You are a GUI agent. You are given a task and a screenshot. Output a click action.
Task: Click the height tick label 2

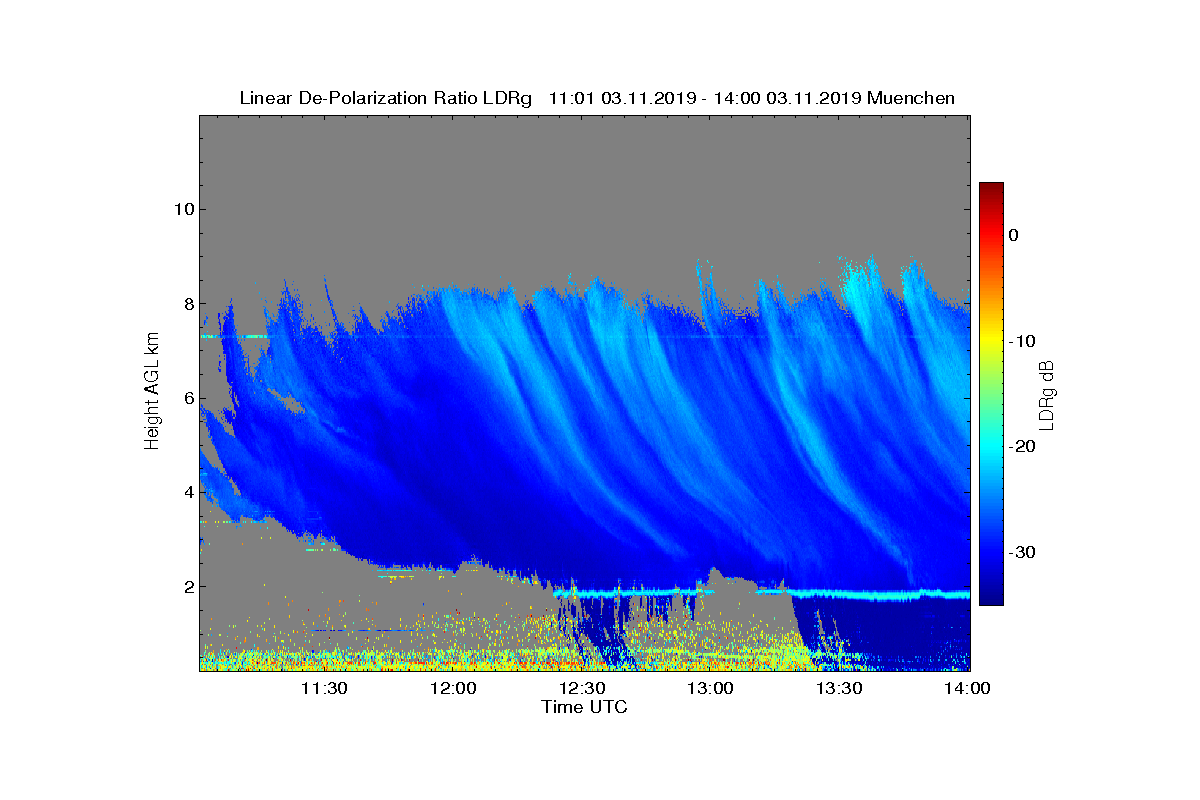(188, 586)
